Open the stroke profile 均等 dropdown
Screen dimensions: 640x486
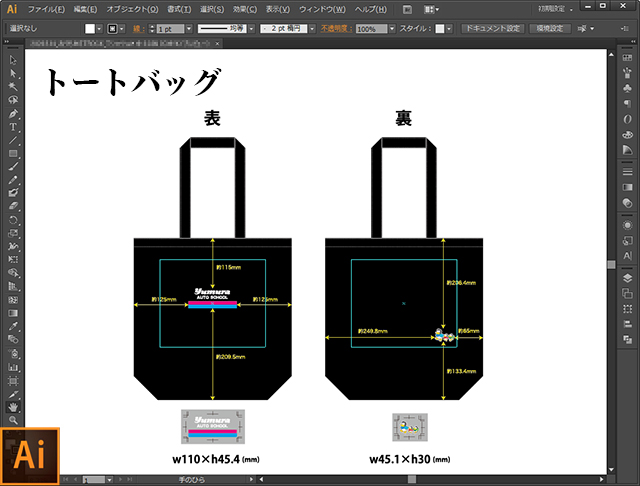[x=251, y=29]
